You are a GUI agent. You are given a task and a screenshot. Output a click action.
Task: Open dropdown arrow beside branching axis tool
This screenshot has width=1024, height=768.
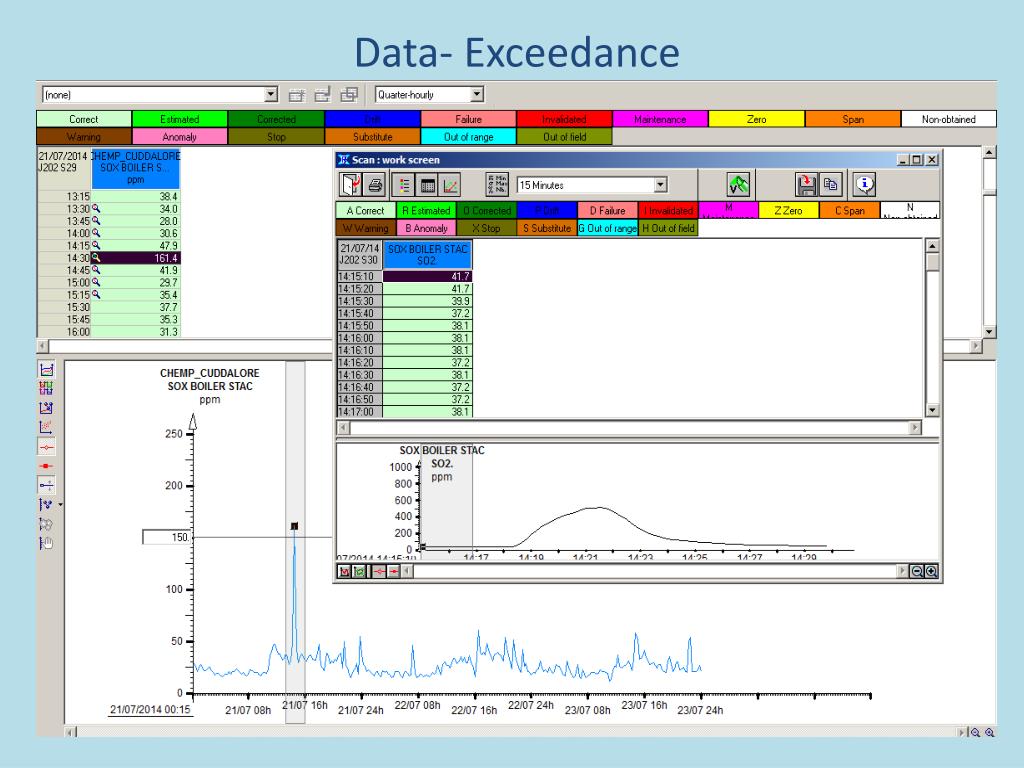tap(60, 504)
